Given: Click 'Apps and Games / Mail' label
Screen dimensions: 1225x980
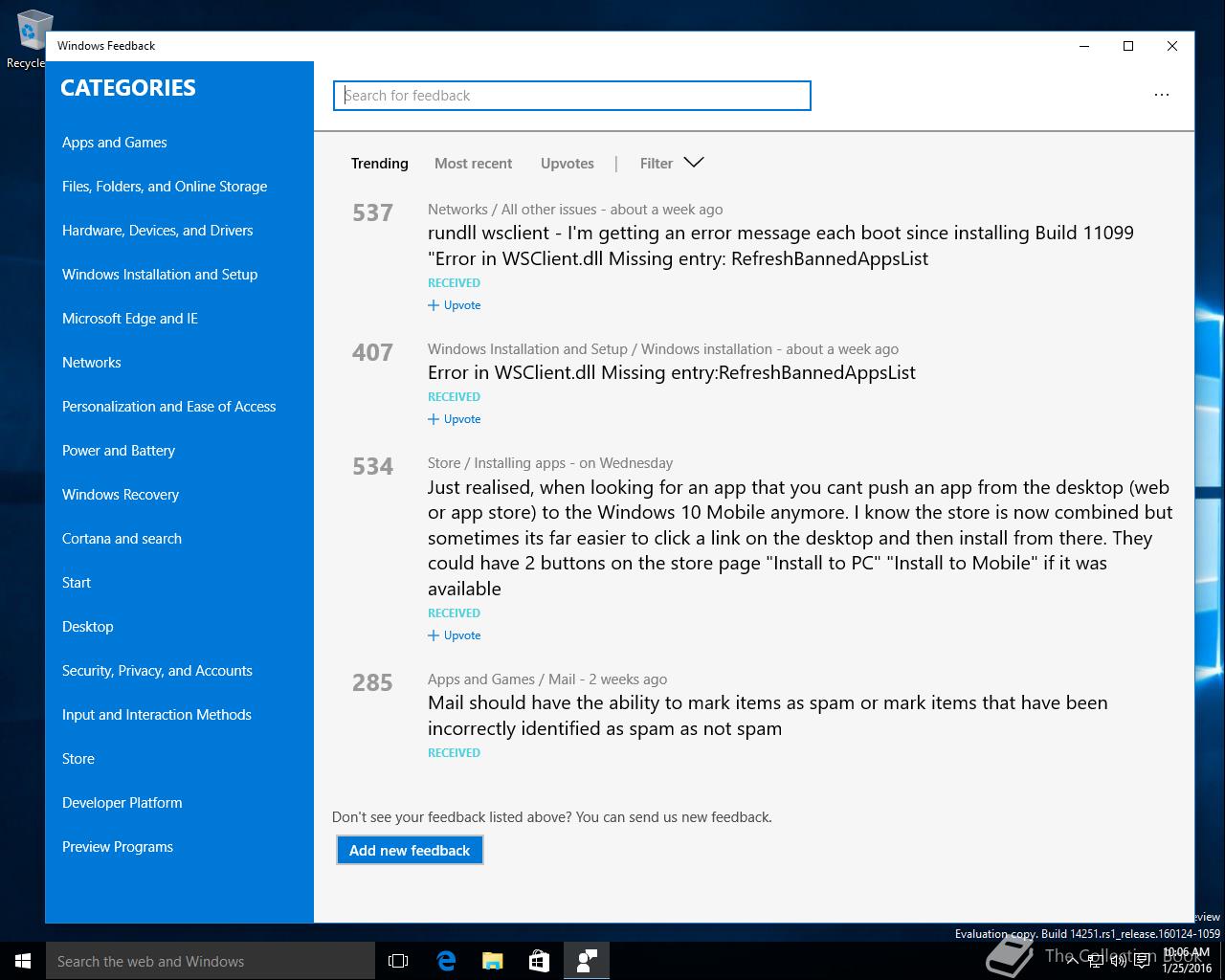Looking at the screenshot, I should pos(501,679).
